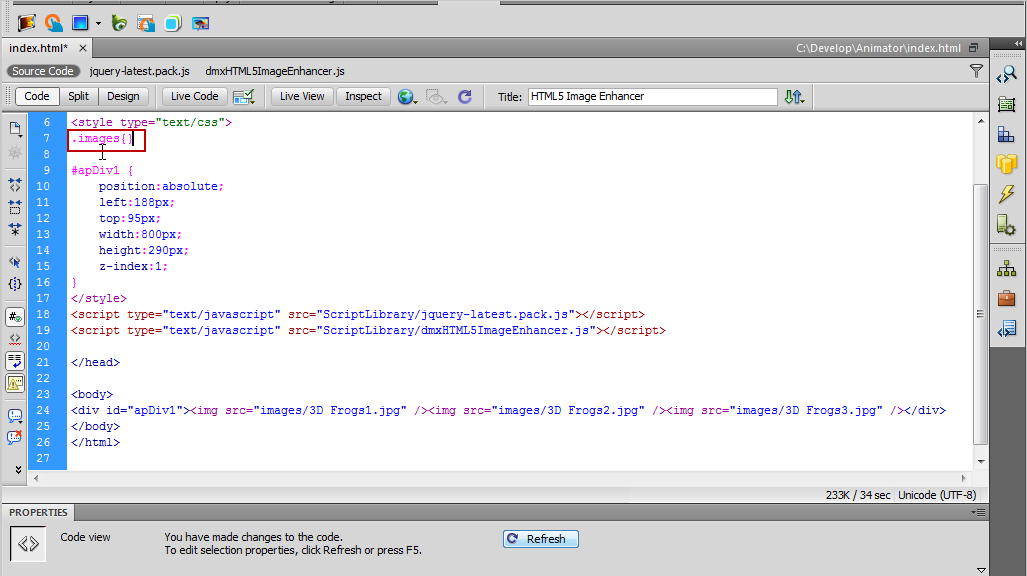This screenshot has width=1027, height=576.
Task: Open the Assets briefcase panel icon
Action: pos(1007,299)
